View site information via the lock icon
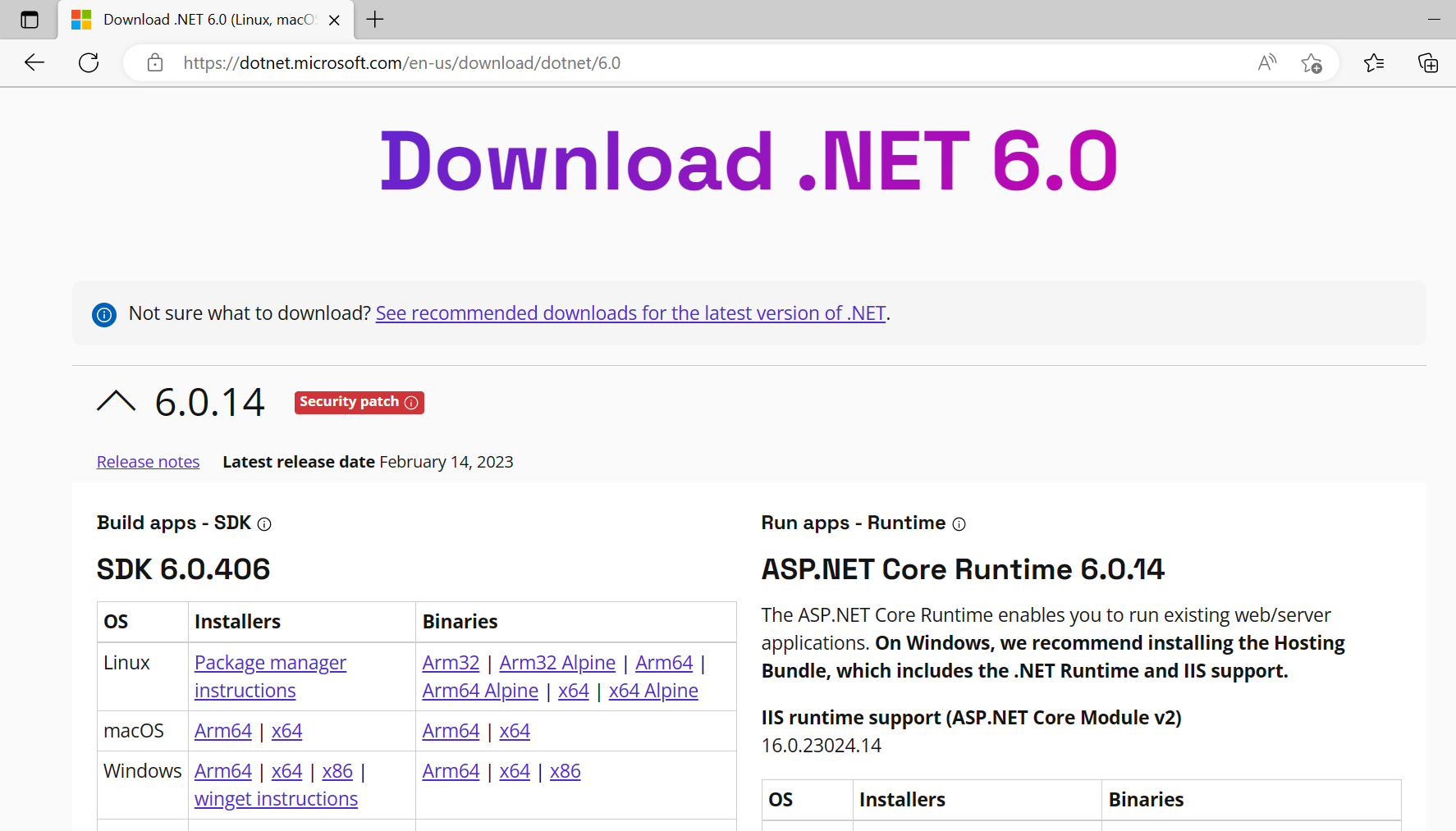The image size is (1456, 831). (155, 62)
